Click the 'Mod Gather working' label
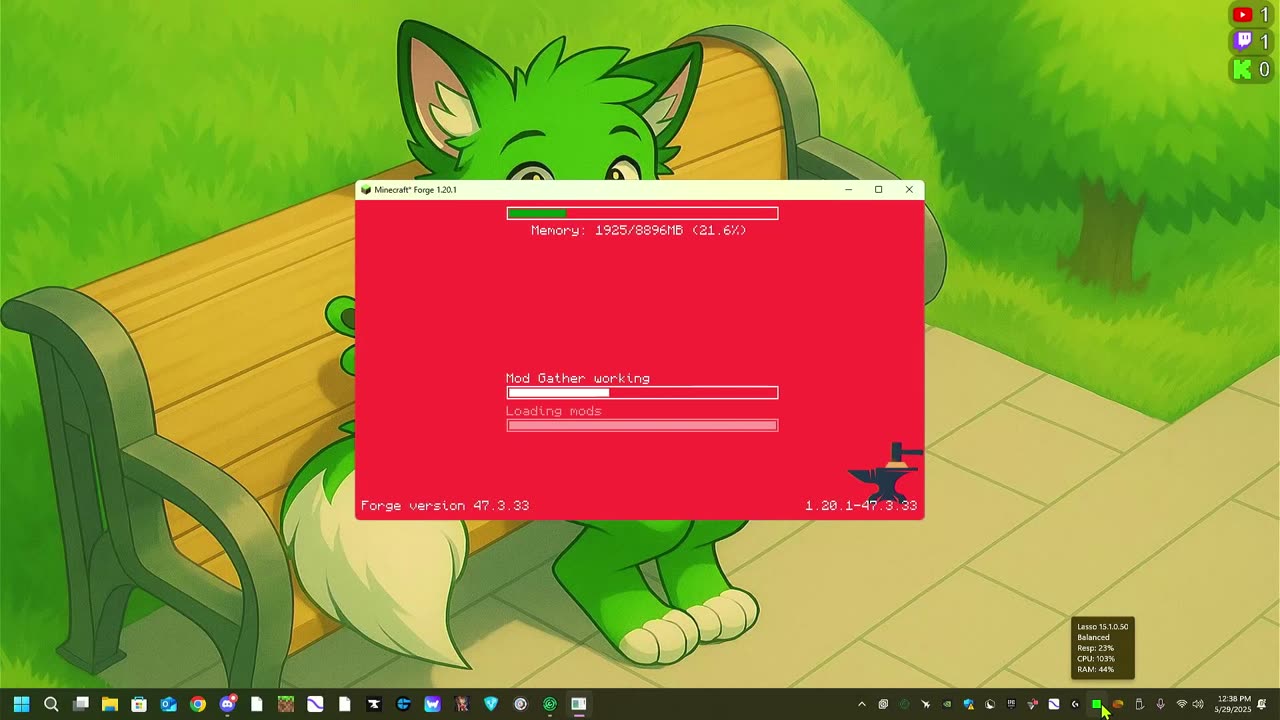Screen dimensions: 1280x720 (x=578, y=378)
